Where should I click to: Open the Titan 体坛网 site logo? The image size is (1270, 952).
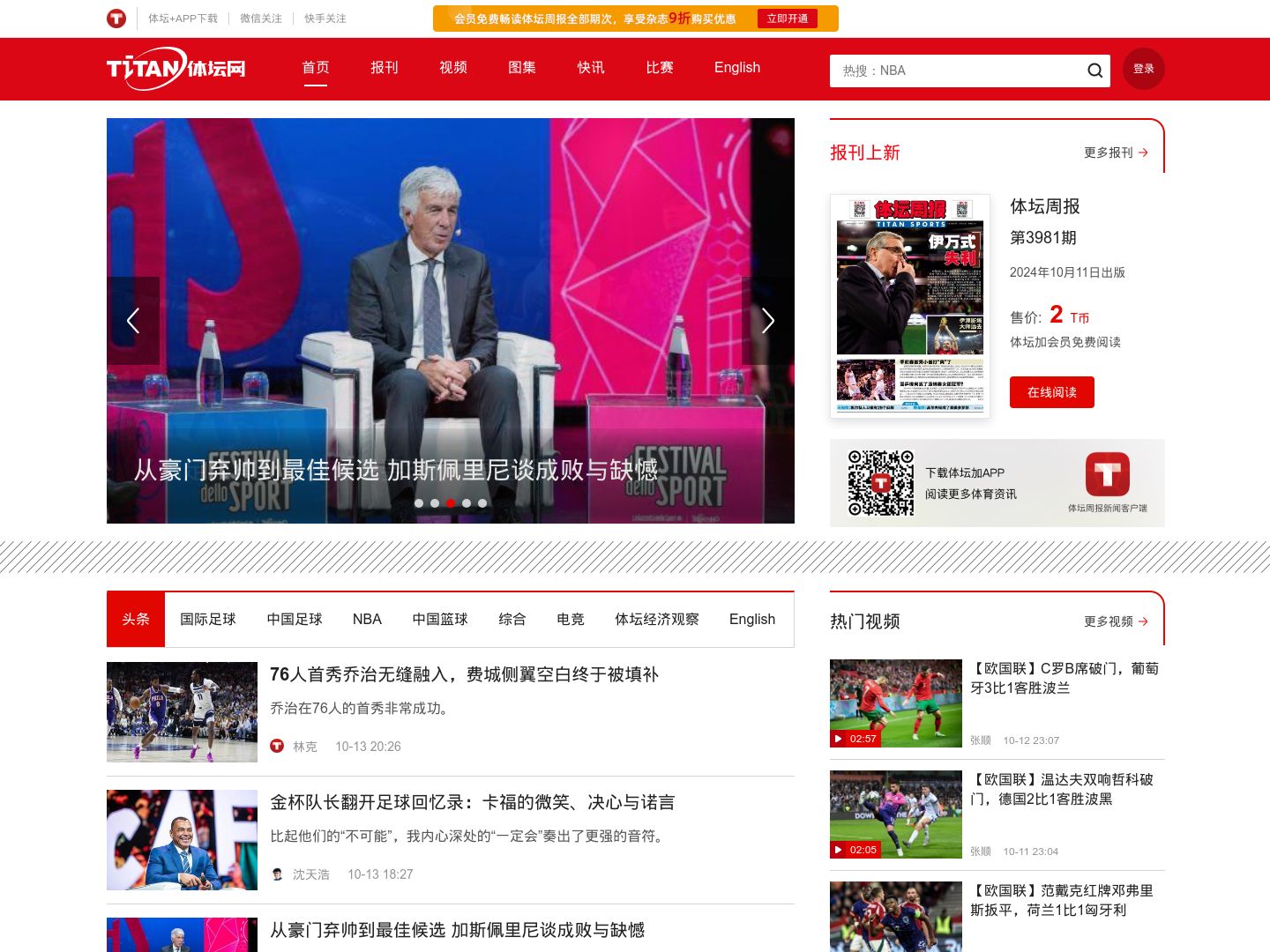point(176,69)
